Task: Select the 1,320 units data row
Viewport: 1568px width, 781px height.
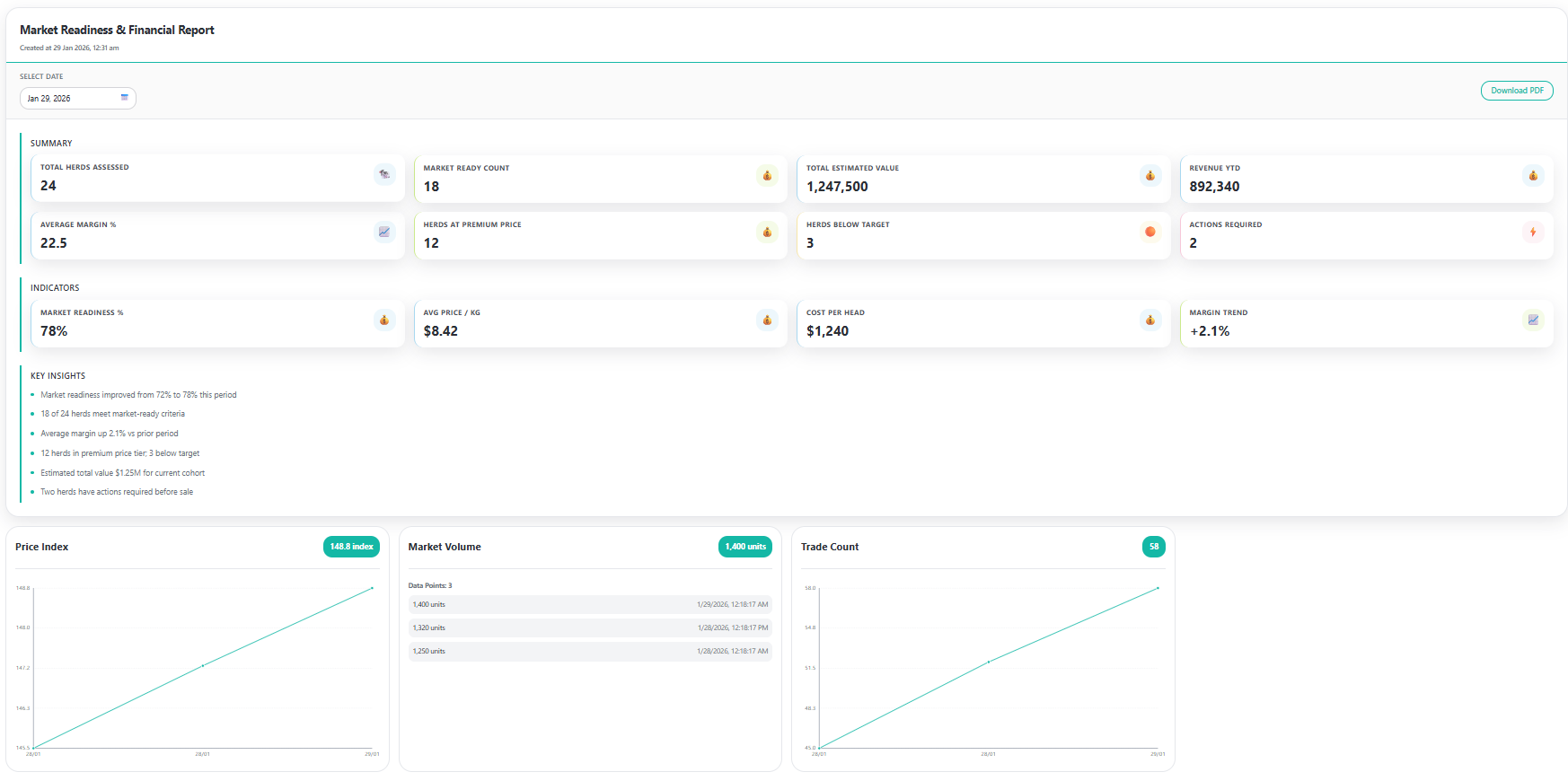Action: click(590, 628)
